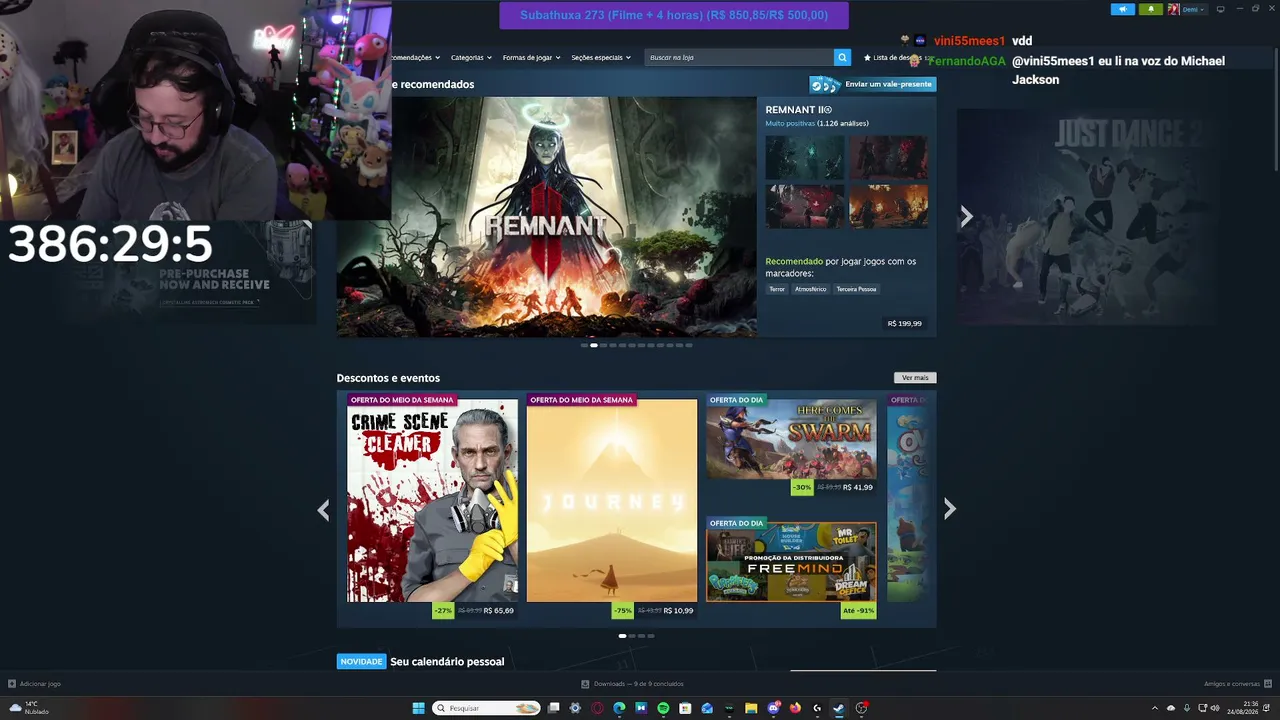Image resolution: width=1280 pixels, height=720 pixels.
Task: Launch the gear Settings app in taskbar
Action: [575, 708]
